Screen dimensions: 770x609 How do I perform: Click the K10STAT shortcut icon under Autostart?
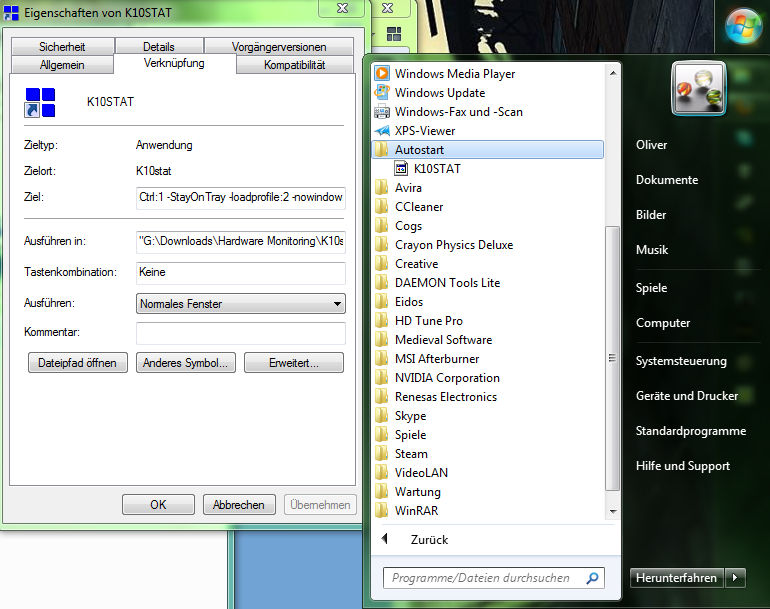401,168
